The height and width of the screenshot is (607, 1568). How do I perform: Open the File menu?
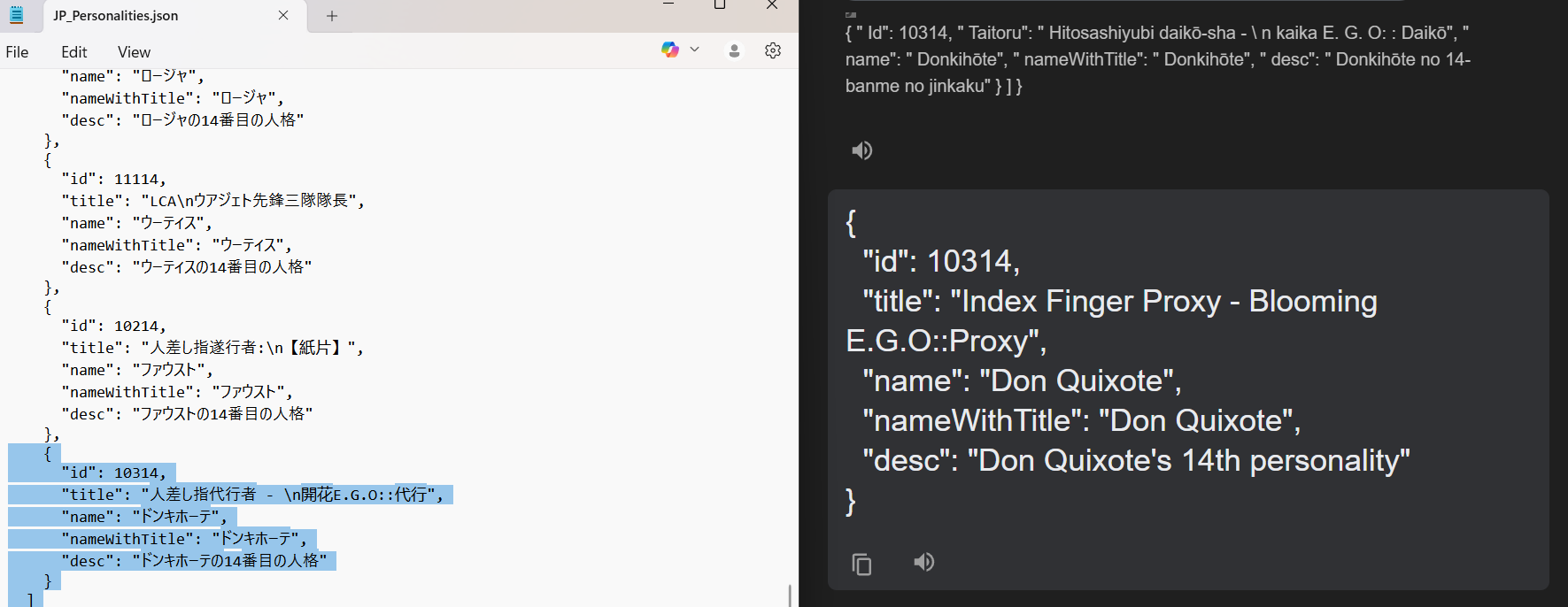point(17,52)
